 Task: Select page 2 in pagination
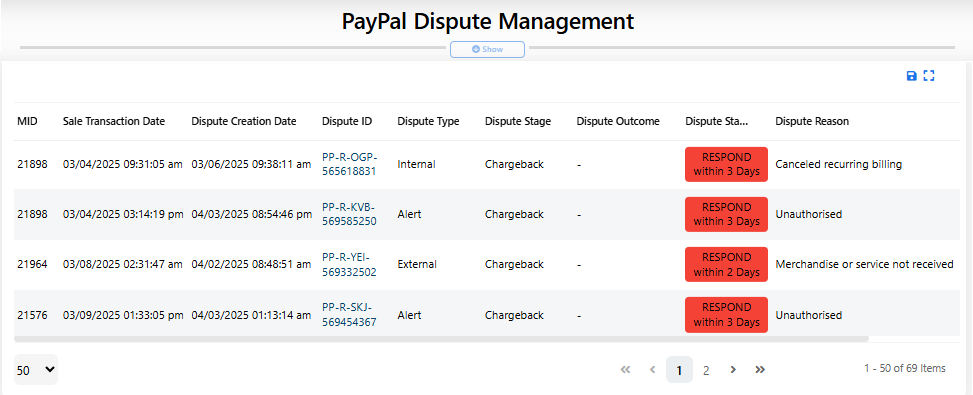[706, 370]
